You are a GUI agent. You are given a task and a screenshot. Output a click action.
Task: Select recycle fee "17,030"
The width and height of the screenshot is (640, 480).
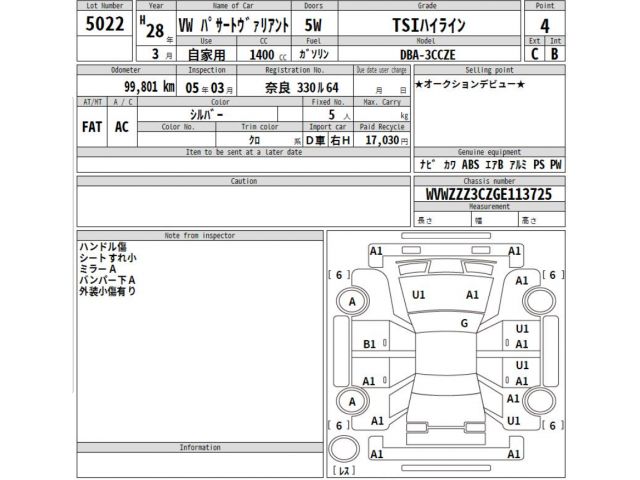[x=382, y=140]
